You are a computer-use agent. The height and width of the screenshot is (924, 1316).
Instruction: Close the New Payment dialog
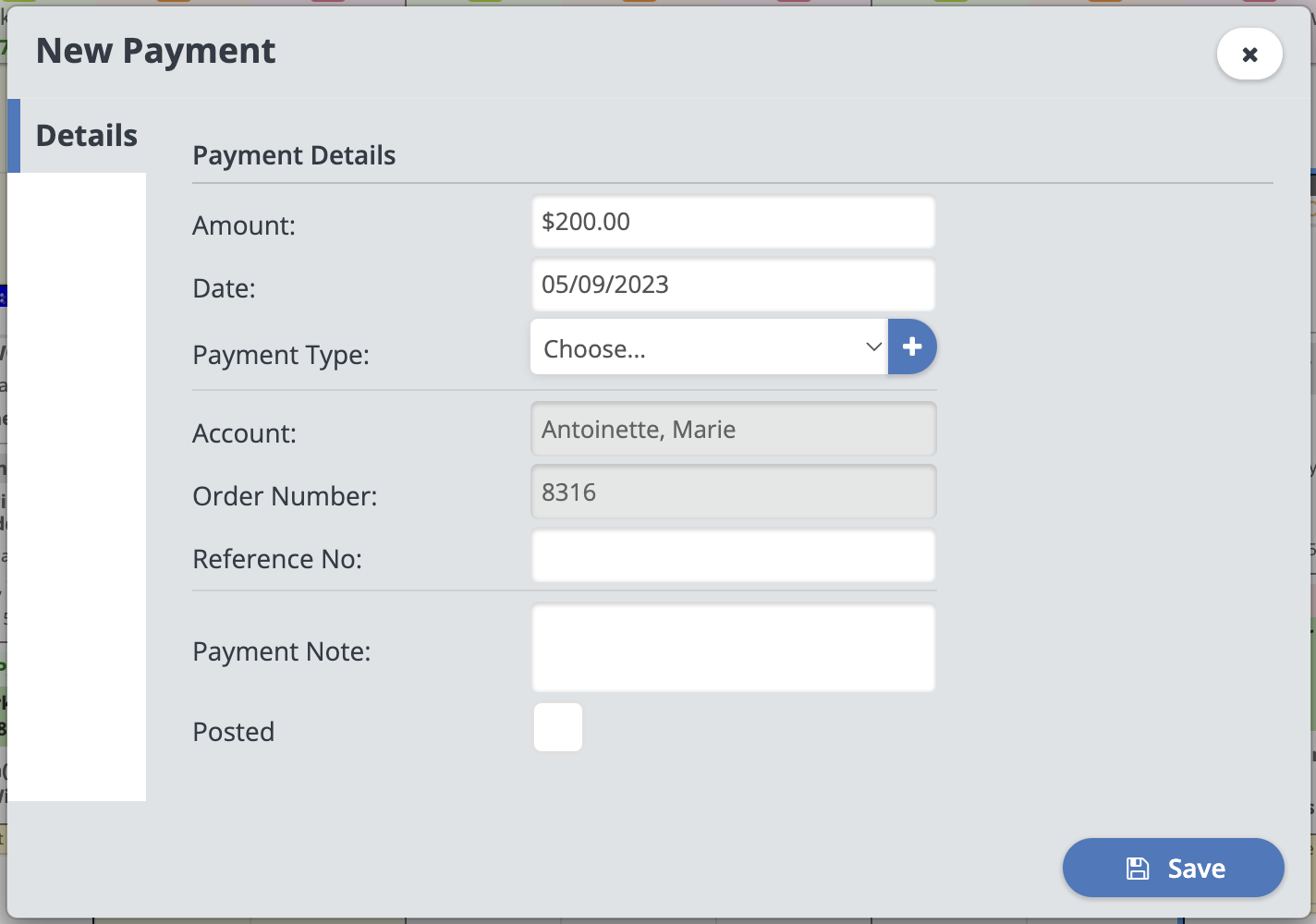[x=1249, y=55]
